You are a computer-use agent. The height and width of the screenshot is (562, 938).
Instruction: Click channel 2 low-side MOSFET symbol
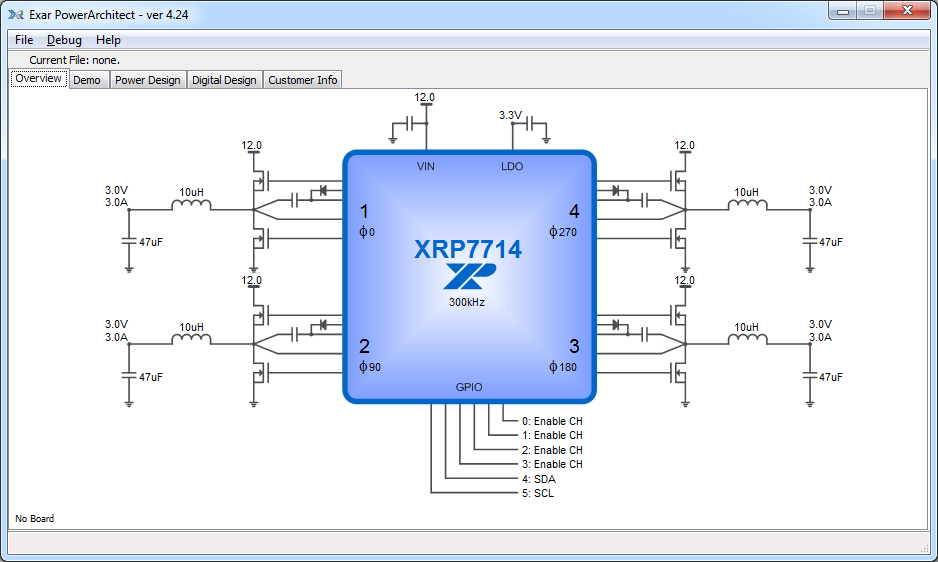260,374
